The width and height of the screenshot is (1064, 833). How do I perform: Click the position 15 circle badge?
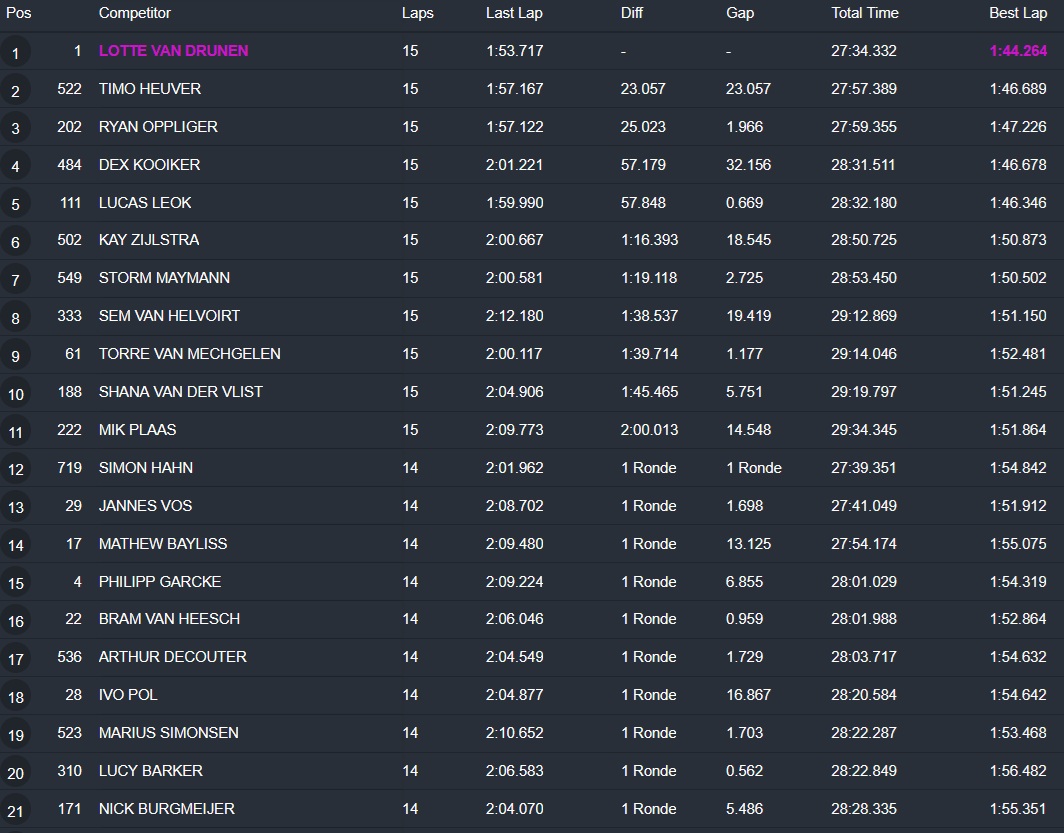coord(15,583)
